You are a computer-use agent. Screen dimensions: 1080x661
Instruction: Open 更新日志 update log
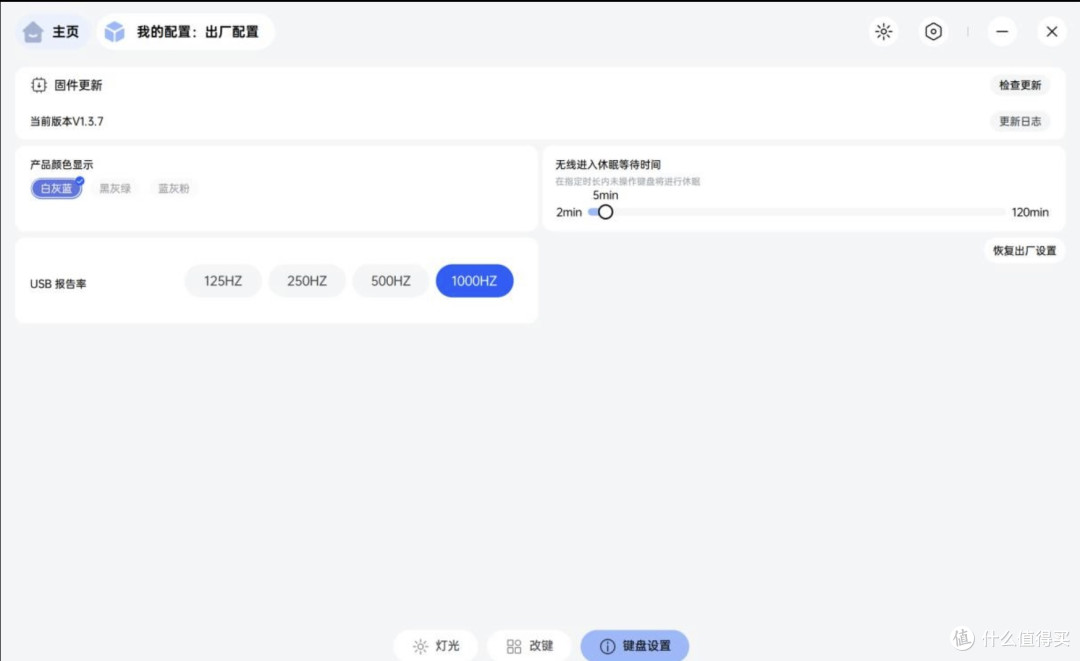(x=1020, y=121)
